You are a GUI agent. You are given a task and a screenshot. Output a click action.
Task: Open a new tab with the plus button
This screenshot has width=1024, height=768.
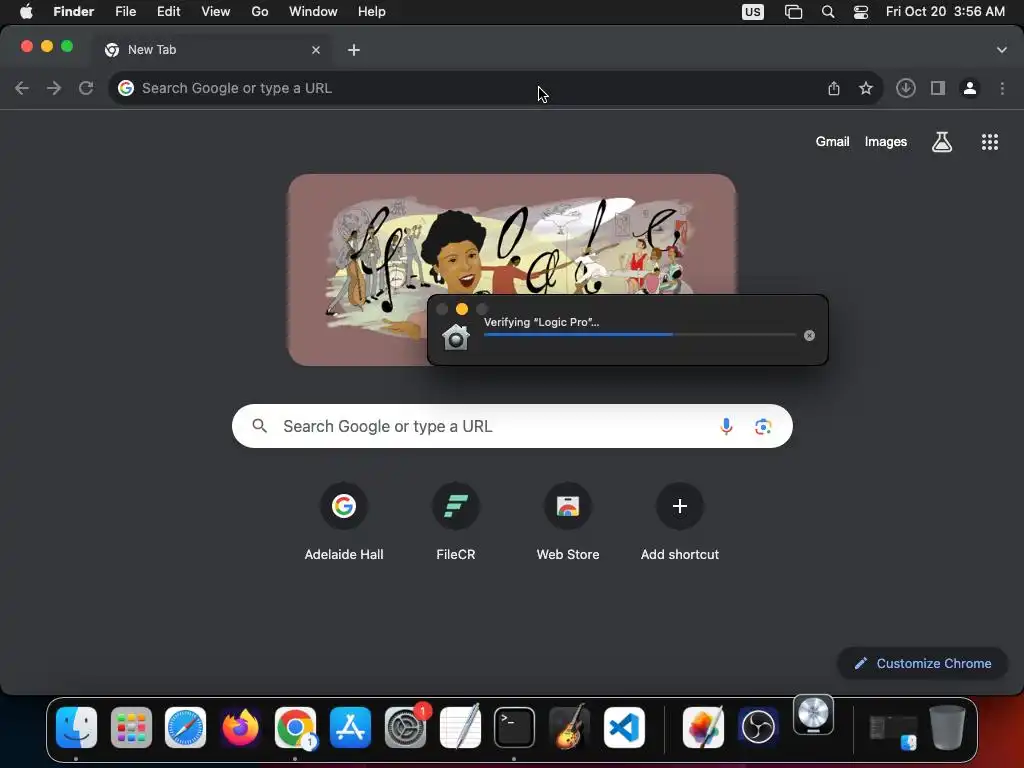354,50
